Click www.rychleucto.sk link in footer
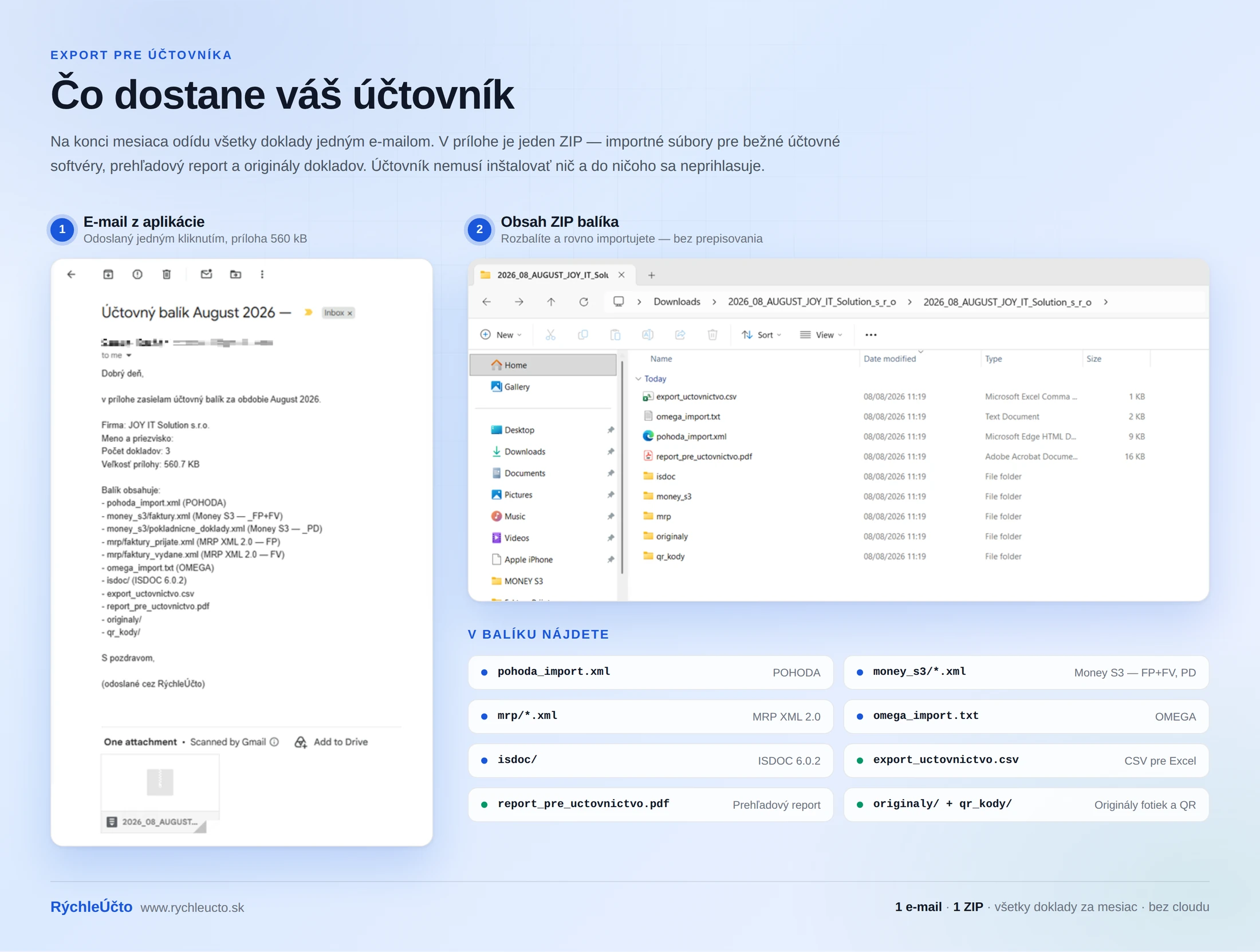1260x952 pixels. click(192, 908)
